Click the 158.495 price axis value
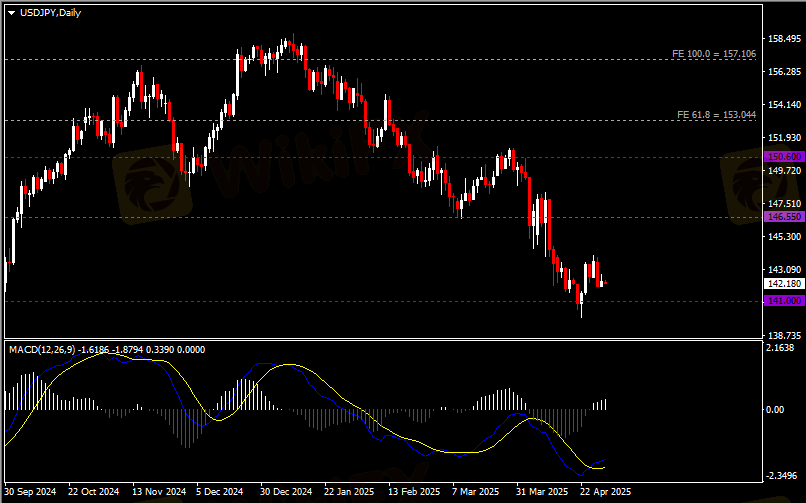 click(x=783, y=40)
